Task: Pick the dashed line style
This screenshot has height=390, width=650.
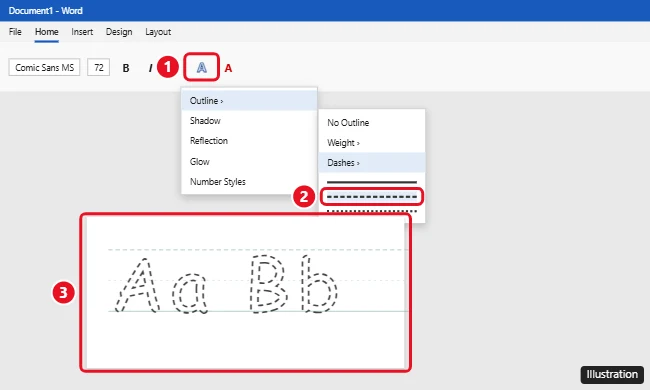Action: (372, 196)
